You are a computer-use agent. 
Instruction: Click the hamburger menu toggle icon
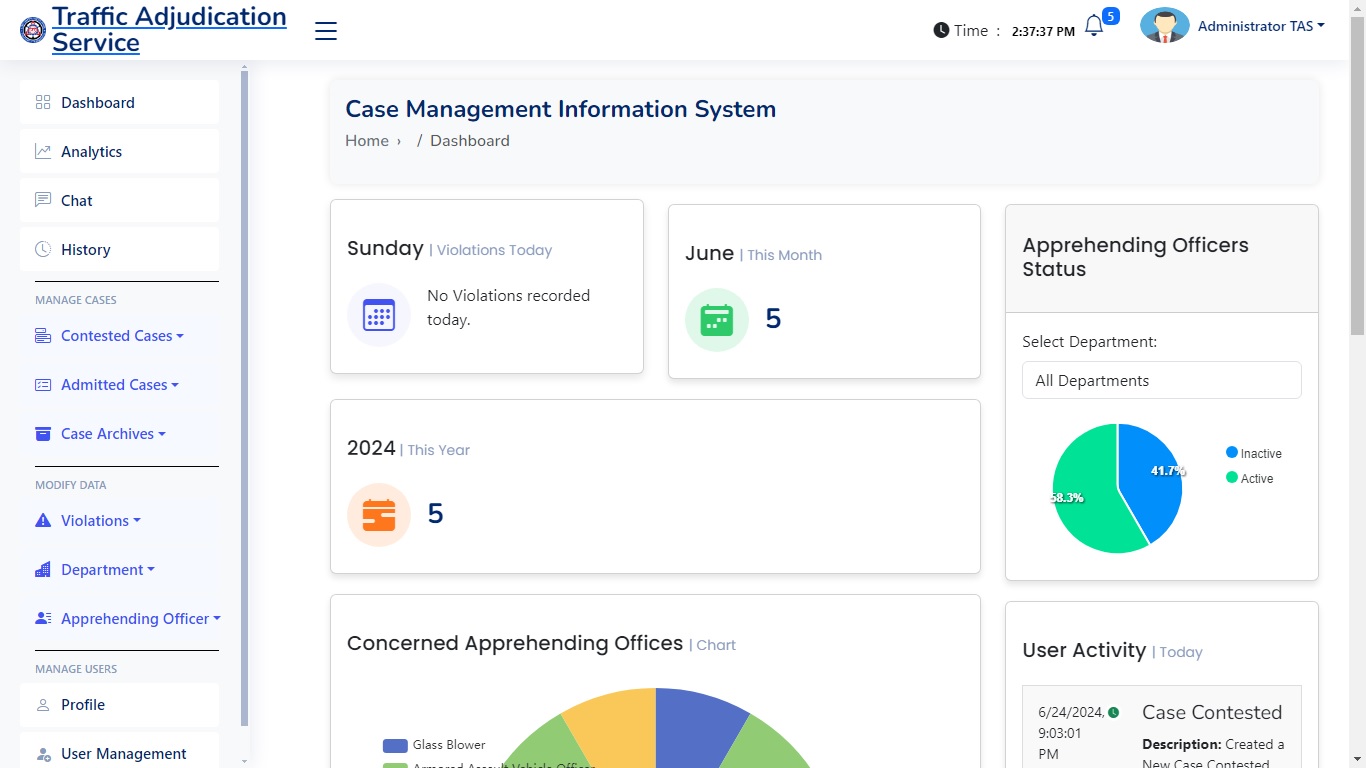pos(326,31)
